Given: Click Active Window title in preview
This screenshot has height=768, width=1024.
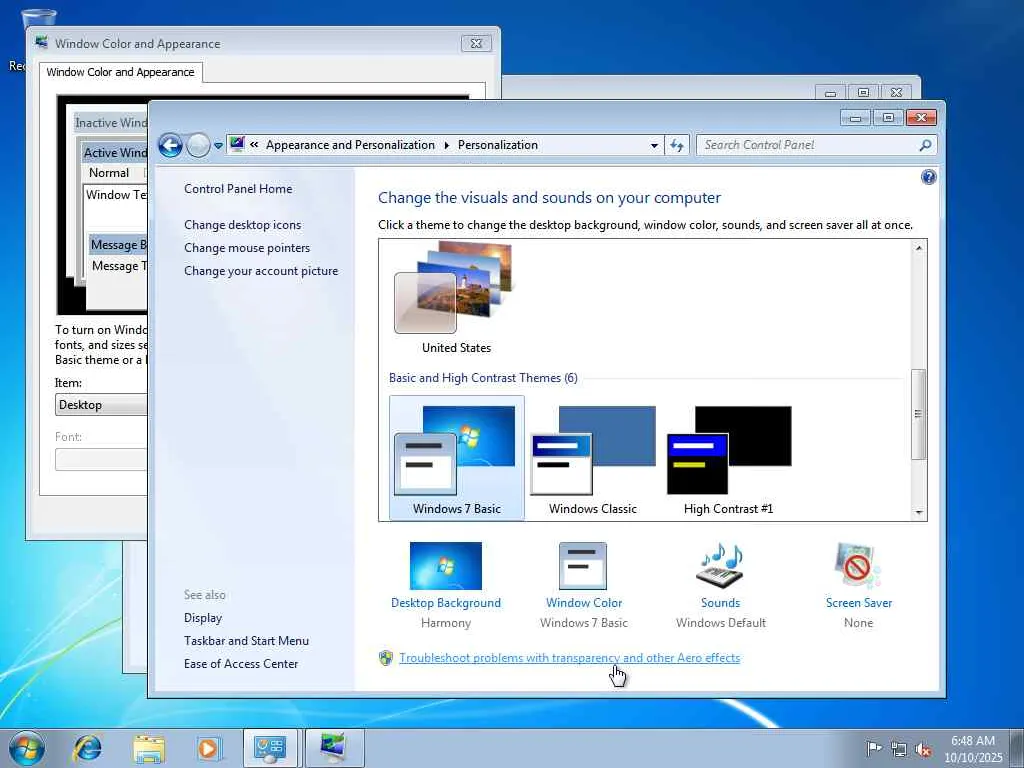Looking at the screenshot, I should [116, 153].
